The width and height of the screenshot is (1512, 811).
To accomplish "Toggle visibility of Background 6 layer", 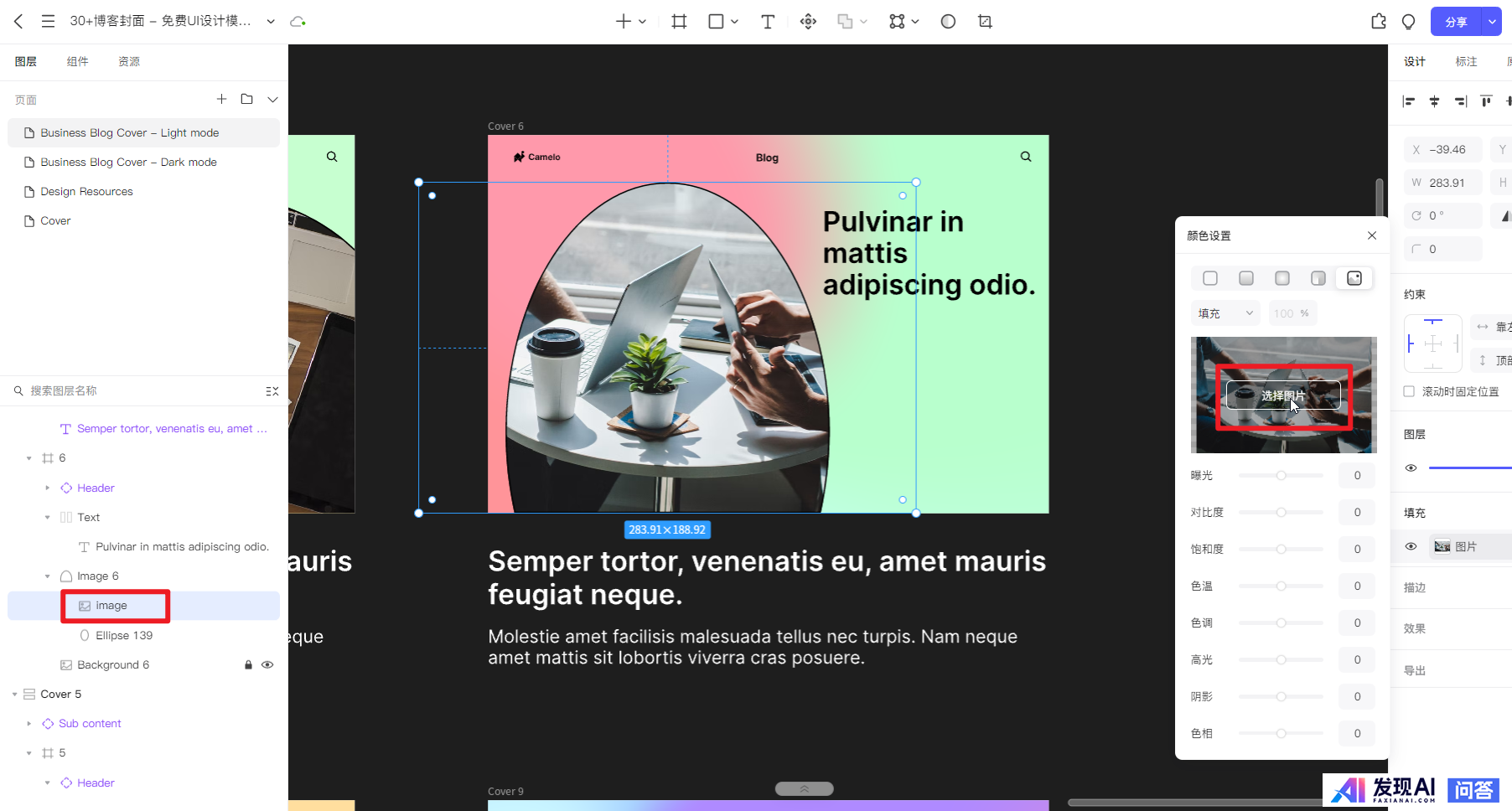I will click(267, 664).
